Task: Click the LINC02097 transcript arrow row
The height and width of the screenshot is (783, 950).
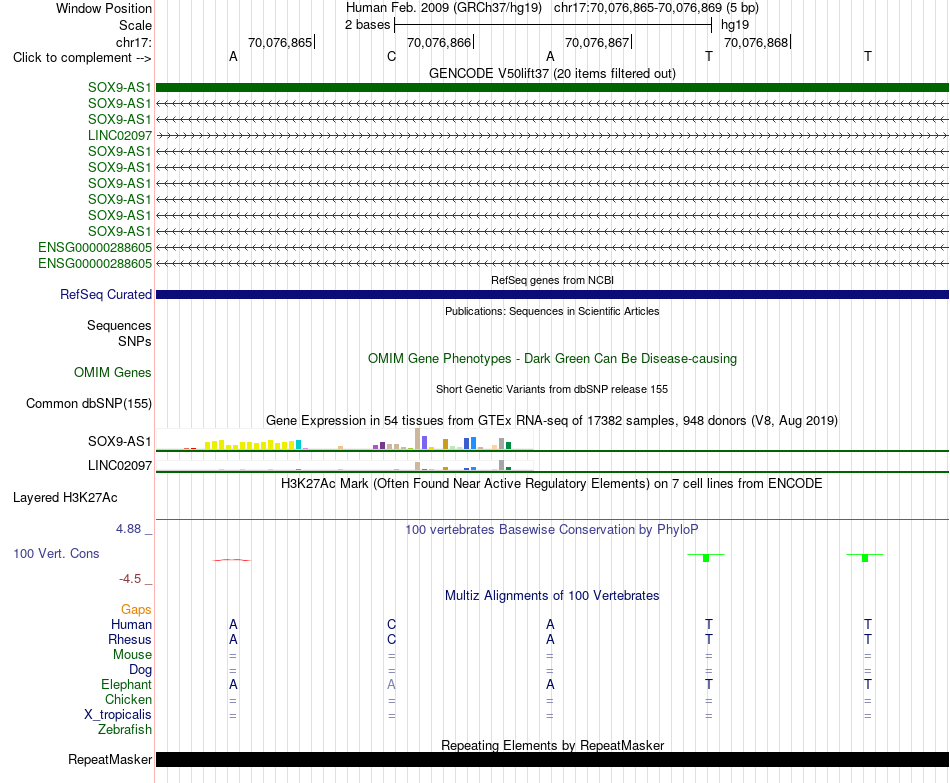Action: [552, 135]
